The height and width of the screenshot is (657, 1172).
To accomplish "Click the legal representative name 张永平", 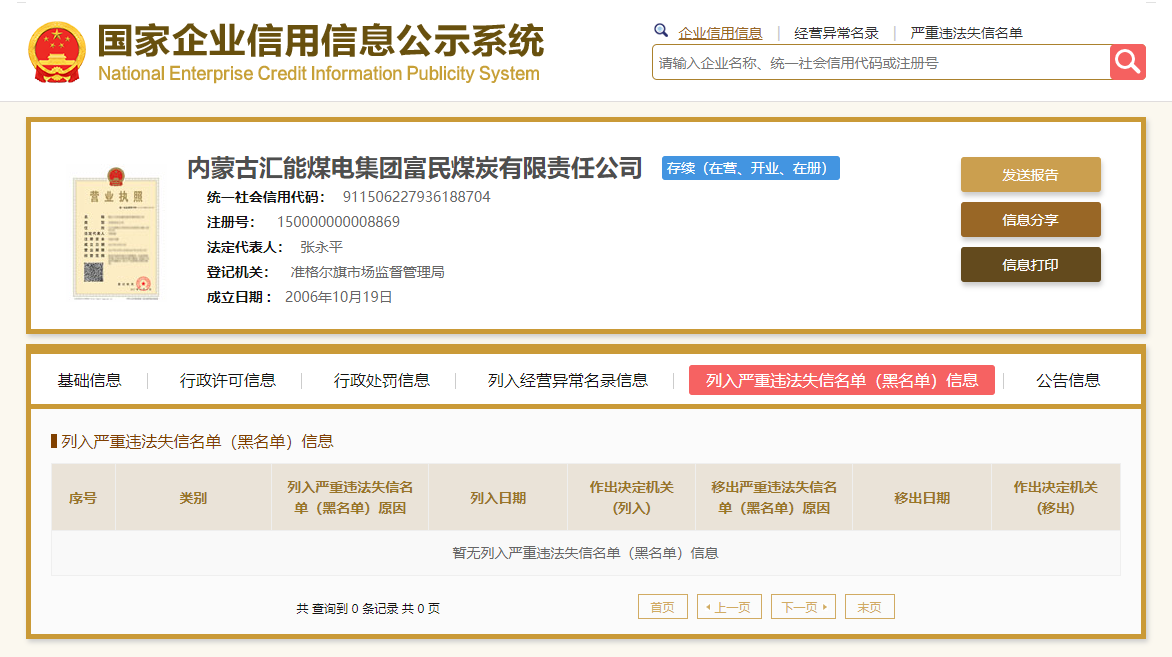I will pos(321,247).
